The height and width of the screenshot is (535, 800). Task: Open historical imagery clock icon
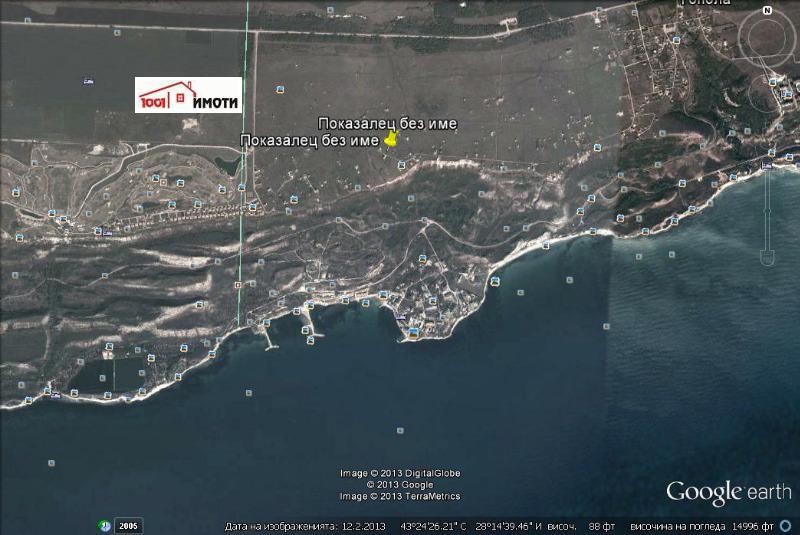pos(104,525)
